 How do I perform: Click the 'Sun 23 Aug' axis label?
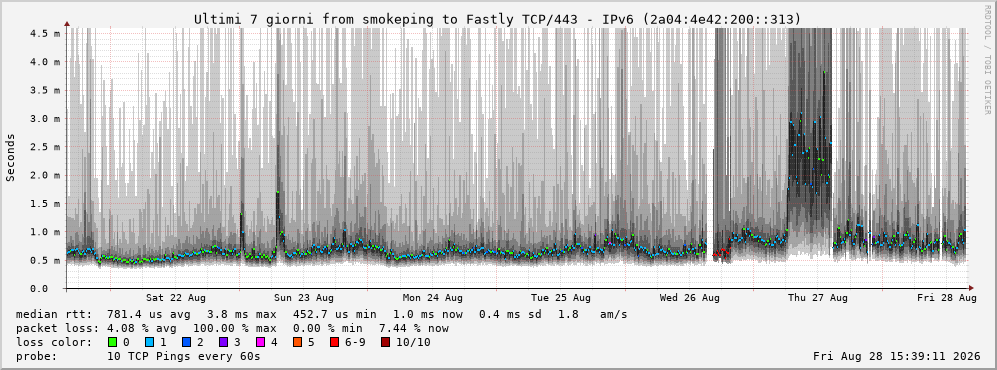[x=304, y=298]
